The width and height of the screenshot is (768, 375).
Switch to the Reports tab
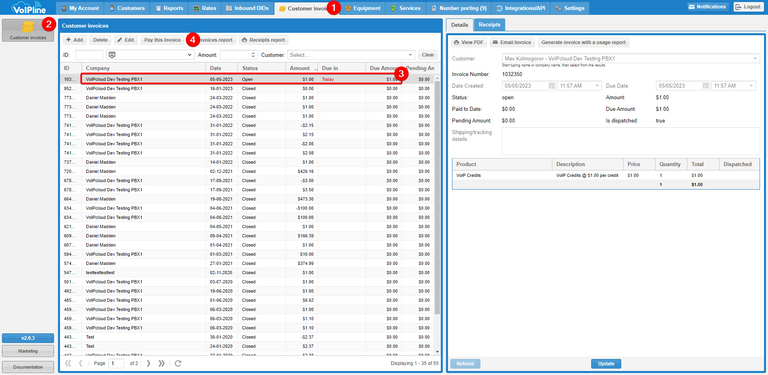click(169, 8)
